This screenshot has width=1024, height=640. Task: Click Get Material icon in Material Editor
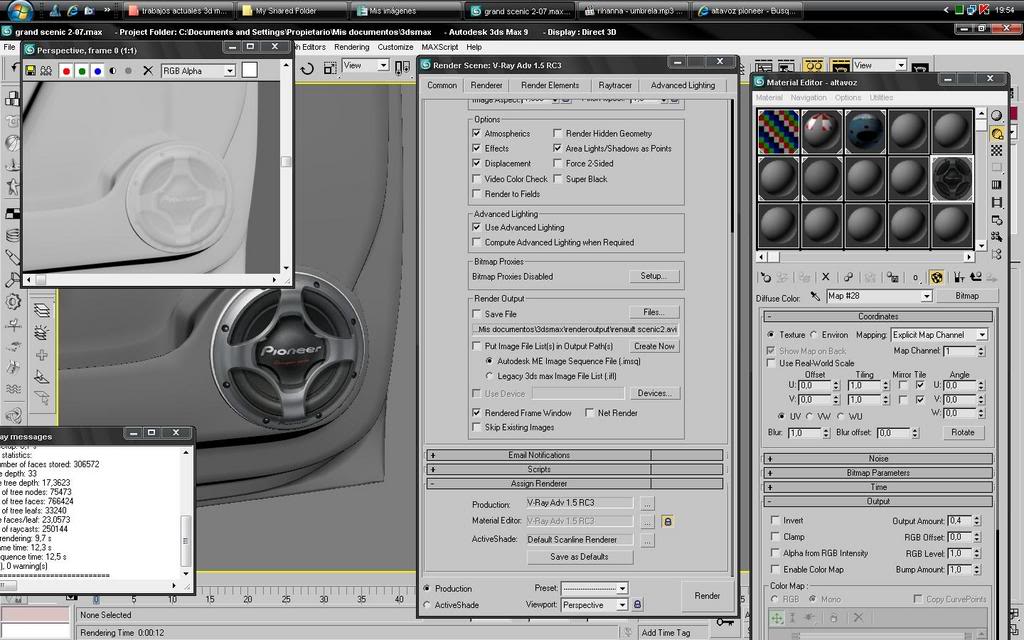pos(765,278)
